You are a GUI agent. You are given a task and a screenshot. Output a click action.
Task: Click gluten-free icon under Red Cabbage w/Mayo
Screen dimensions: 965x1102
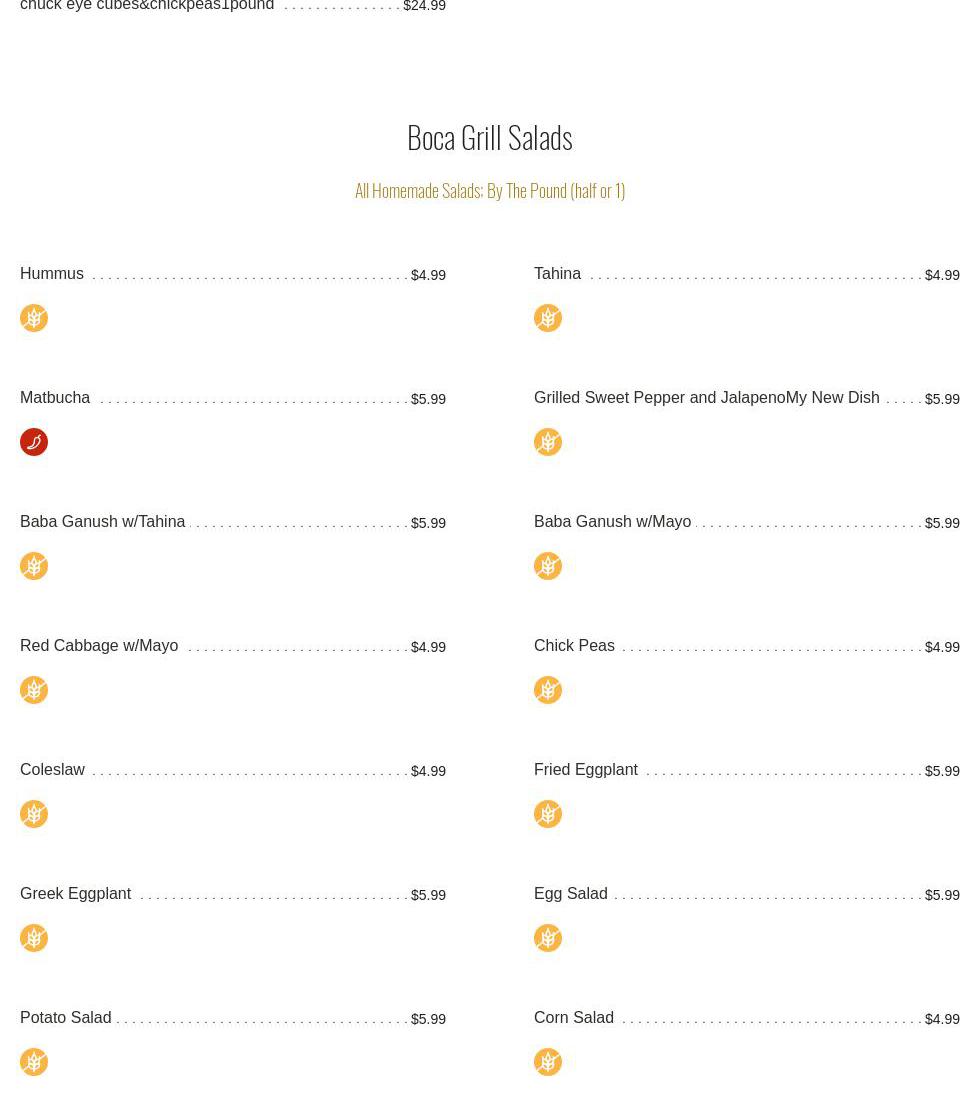click(34, 690)
